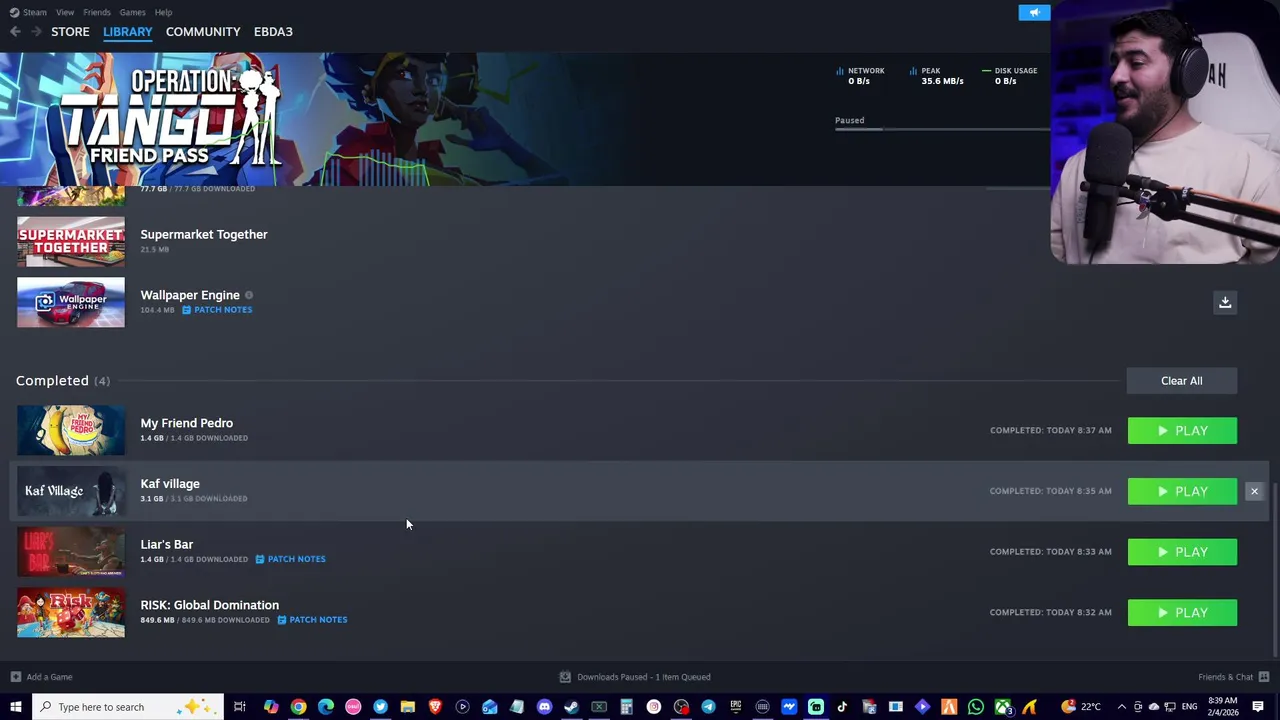Open RISK: Global Domination patch notes
1280x720 pixels.
pyautogui.click(x=312, y=620)
